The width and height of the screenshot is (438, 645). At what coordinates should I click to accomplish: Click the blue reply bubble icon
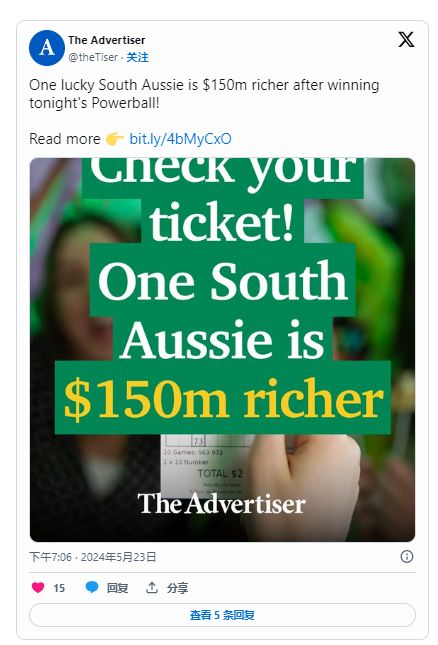click(92, 587)
